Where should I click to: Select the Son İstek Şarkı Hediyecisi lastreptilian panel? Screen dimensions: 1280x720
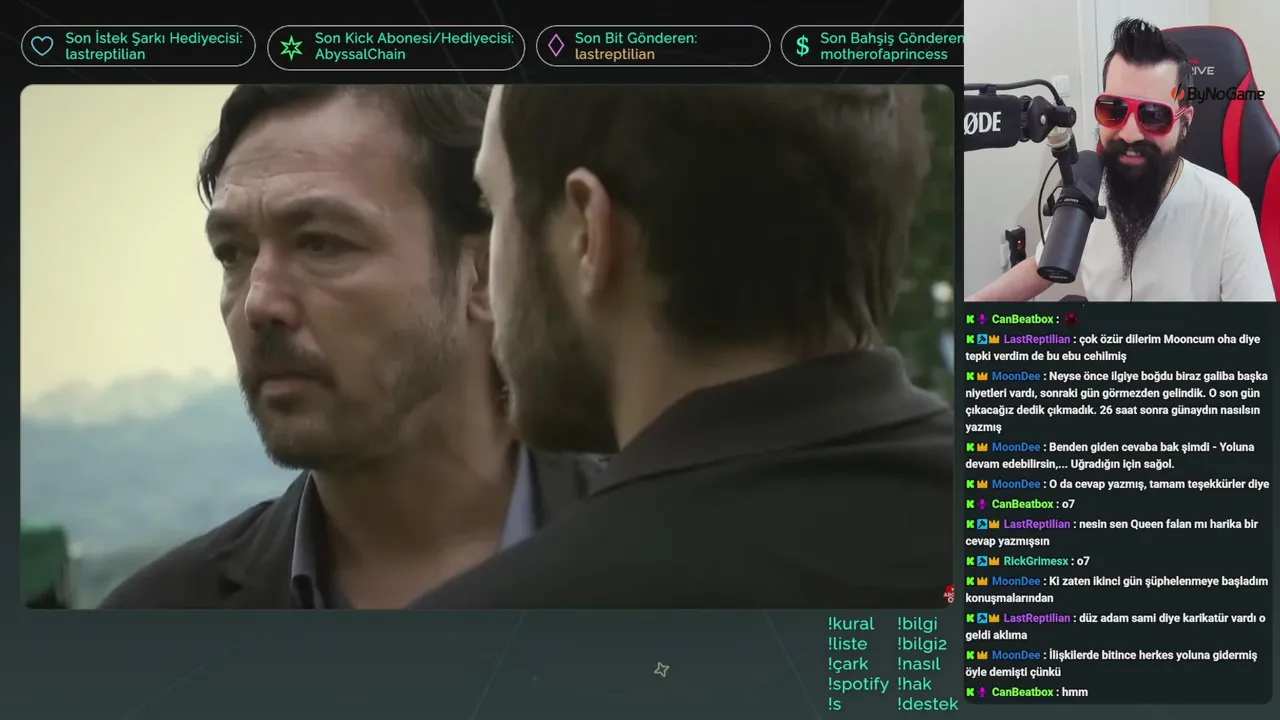(x=138, y=46)
